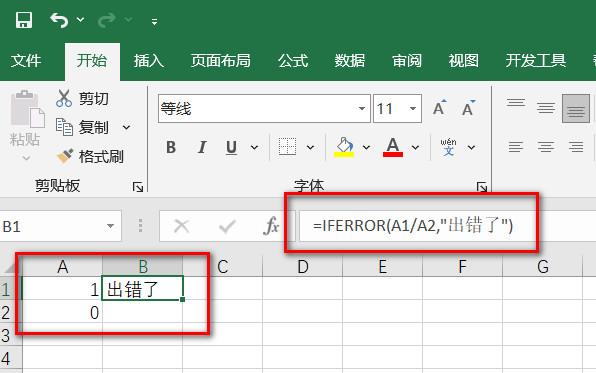
Task: Select column D header
Action: click(303, 267)
